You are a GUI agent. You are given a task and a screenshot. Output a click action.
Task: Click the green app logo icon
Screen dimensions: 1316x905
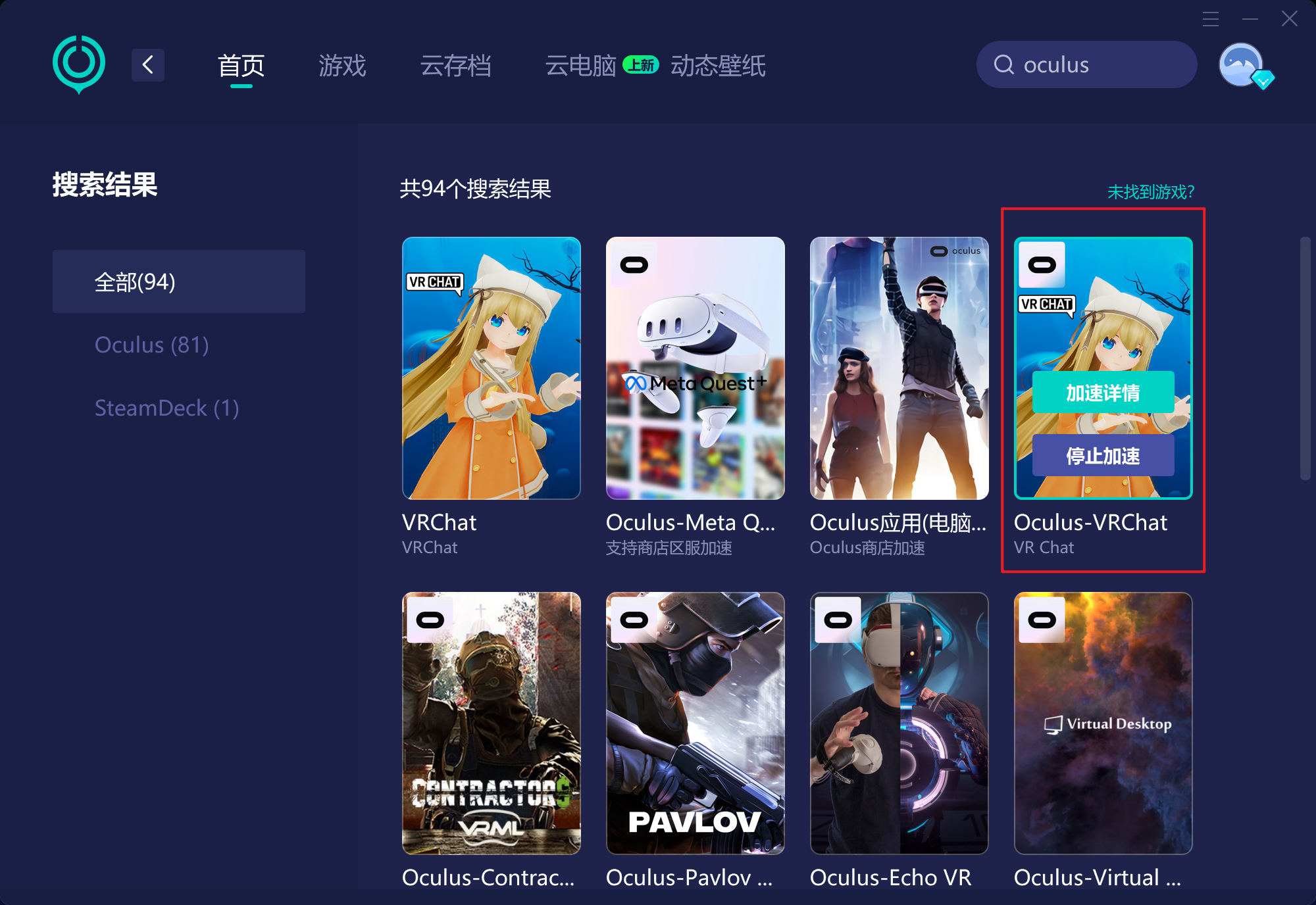pyautogui.click(x=79, y=64)
